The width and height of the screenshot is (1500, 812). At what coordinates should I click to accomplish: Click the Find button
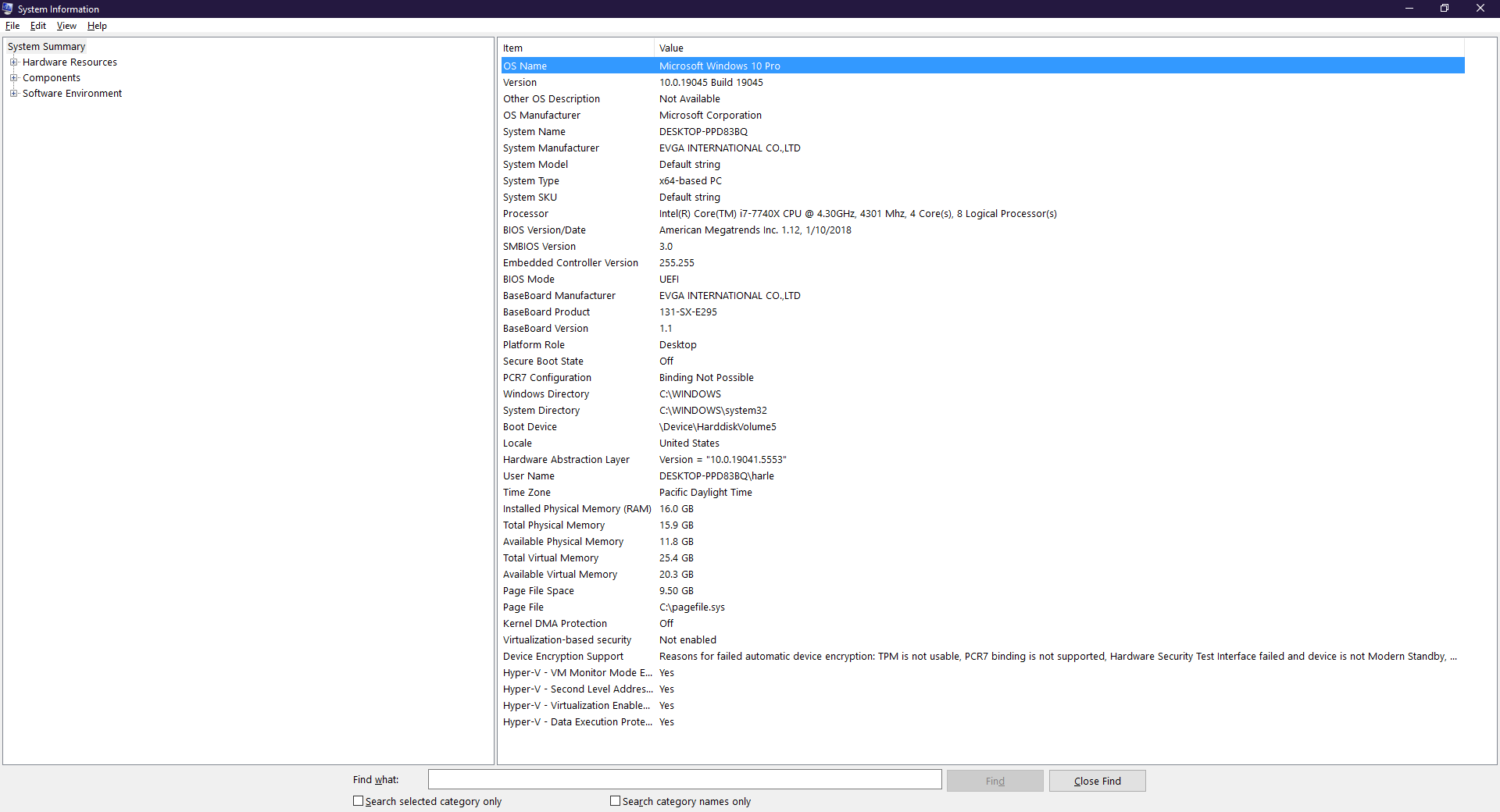(x=995, y=781)
